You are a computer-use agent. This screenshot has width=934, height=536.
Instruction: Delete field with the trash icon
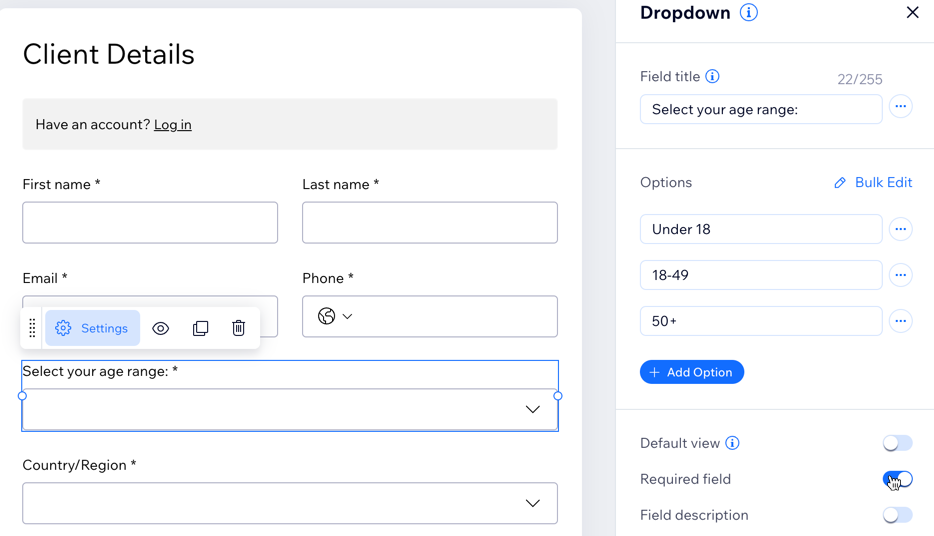pos(238,328)
